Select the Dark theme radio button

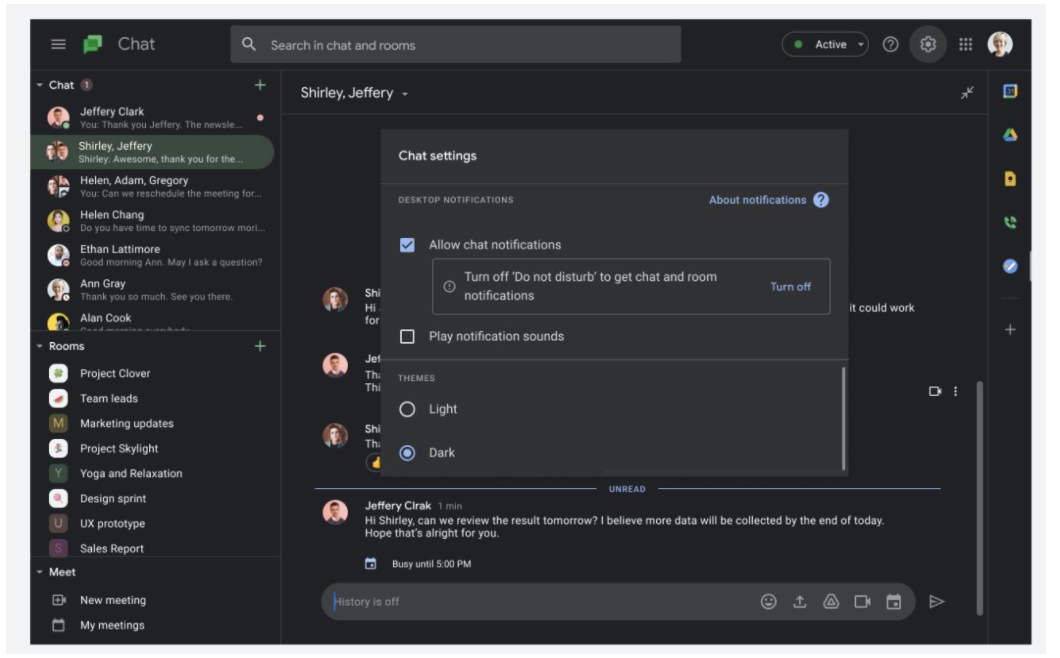point(407,453)
